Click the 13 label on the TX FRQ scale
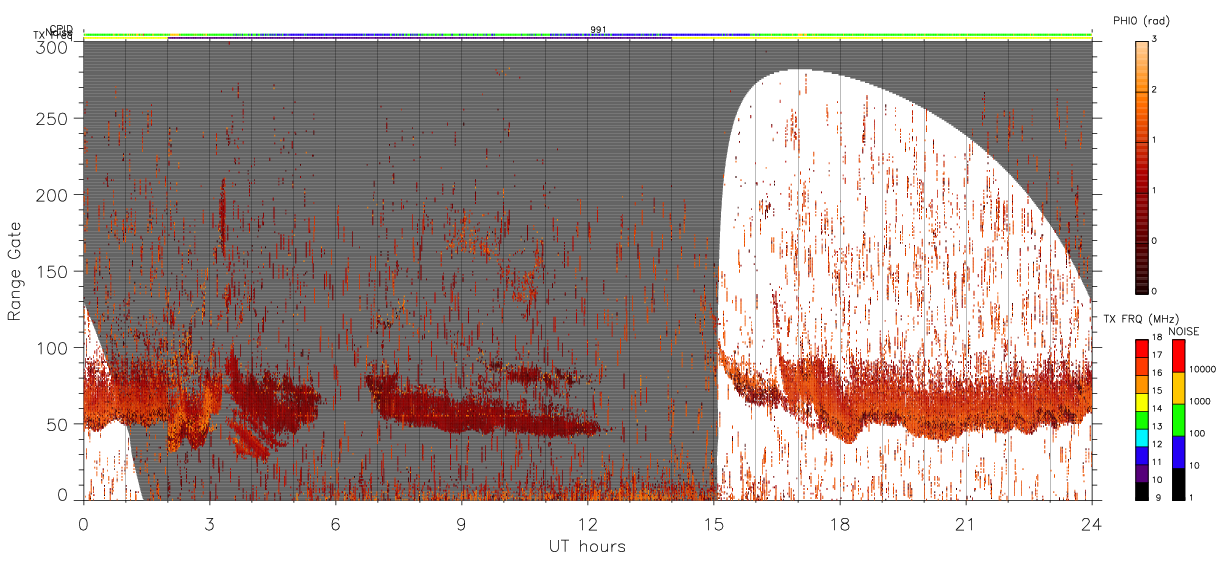Image resolution: width=1228 pixels, height=567 pixels. [x=1155, y=427]
